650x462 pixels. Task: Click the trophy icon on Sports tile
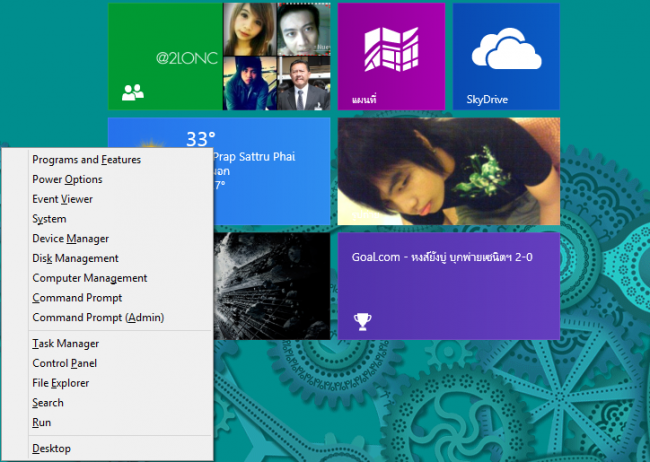[x=362, y=321]
